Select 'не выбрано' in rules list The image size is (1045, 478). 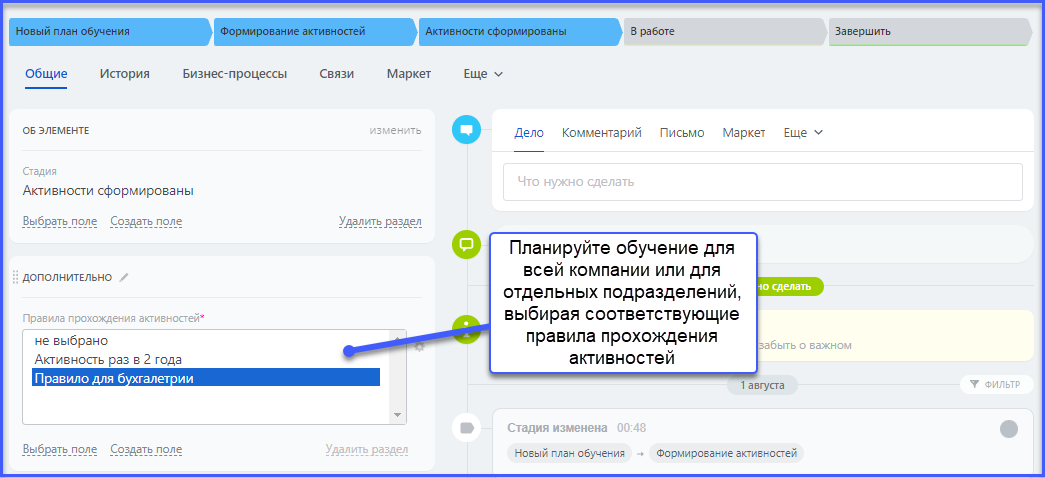coord(71,341)
